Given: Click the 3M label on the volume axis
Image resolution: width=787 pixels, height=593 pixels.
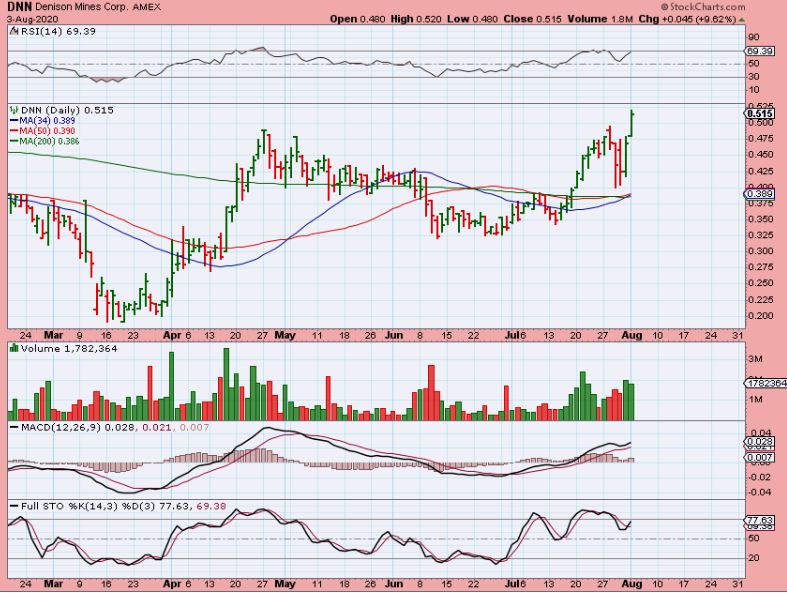Looking at the screenshot, I should click(755, 359).
